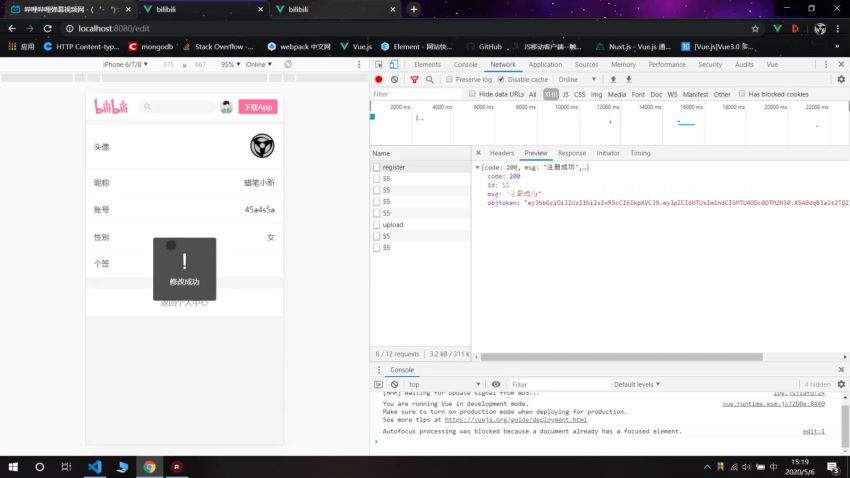Click horizontal scrollbar in preview pane
The image size is (850, 478).
(x=621, y=357)
